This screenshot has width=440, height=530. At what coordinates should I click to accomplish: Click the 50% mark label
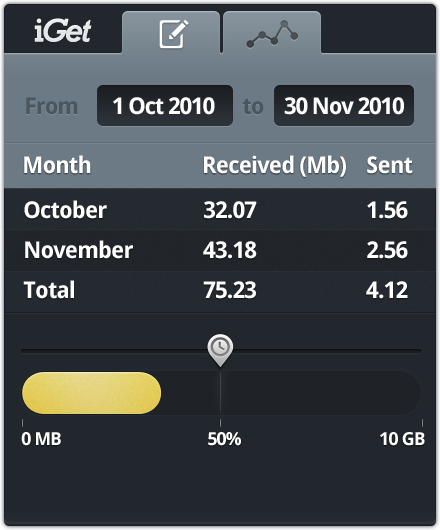(x=224, y=439)
